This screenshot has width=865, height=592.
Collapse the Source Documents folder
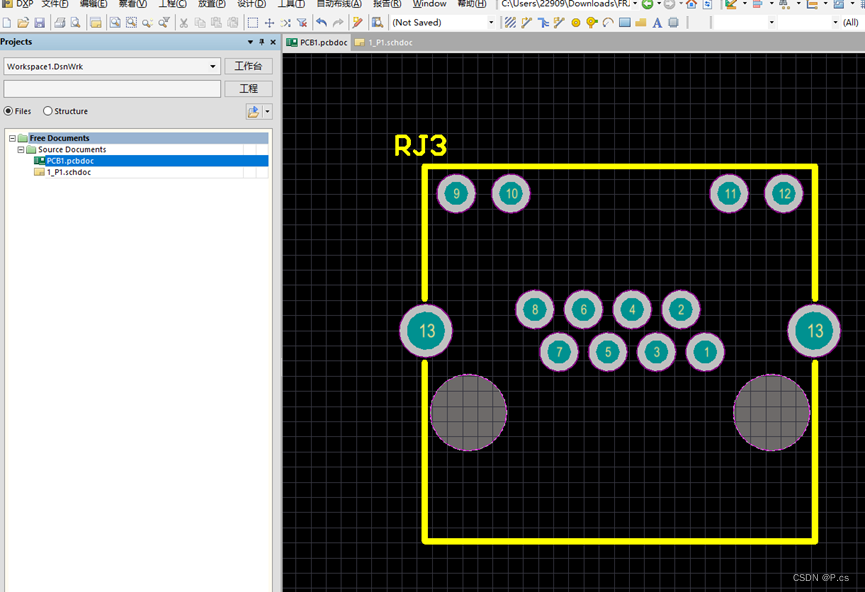pyautogui.click(x=21, y=150)
